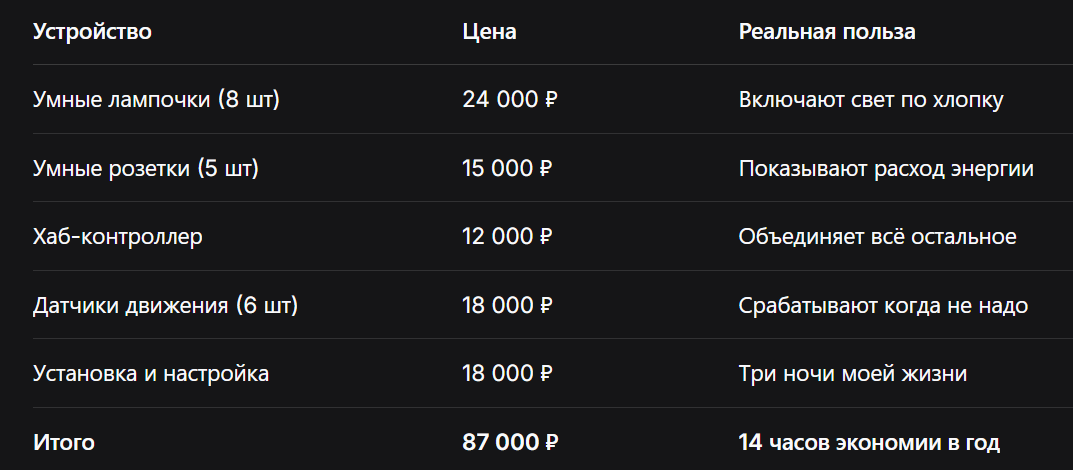Click Объединяет всё остальное cell
Image resolution: width=1073 pixels, height=470 pixels.
(x=877, y=237)
